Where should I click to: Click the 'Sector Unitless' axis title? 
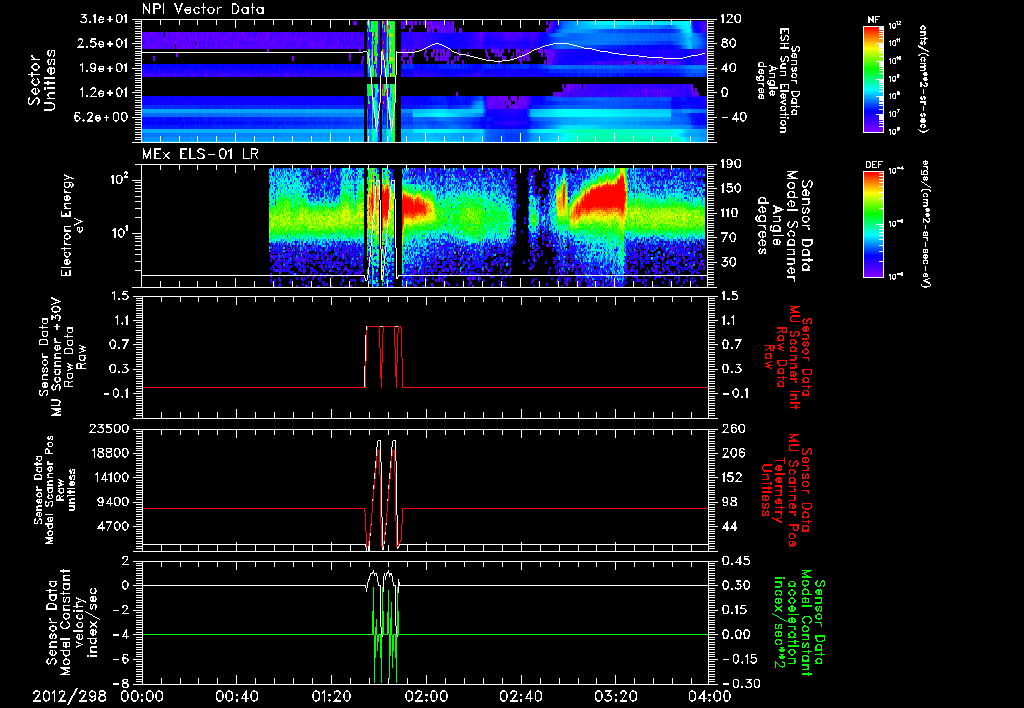(42, 80)
